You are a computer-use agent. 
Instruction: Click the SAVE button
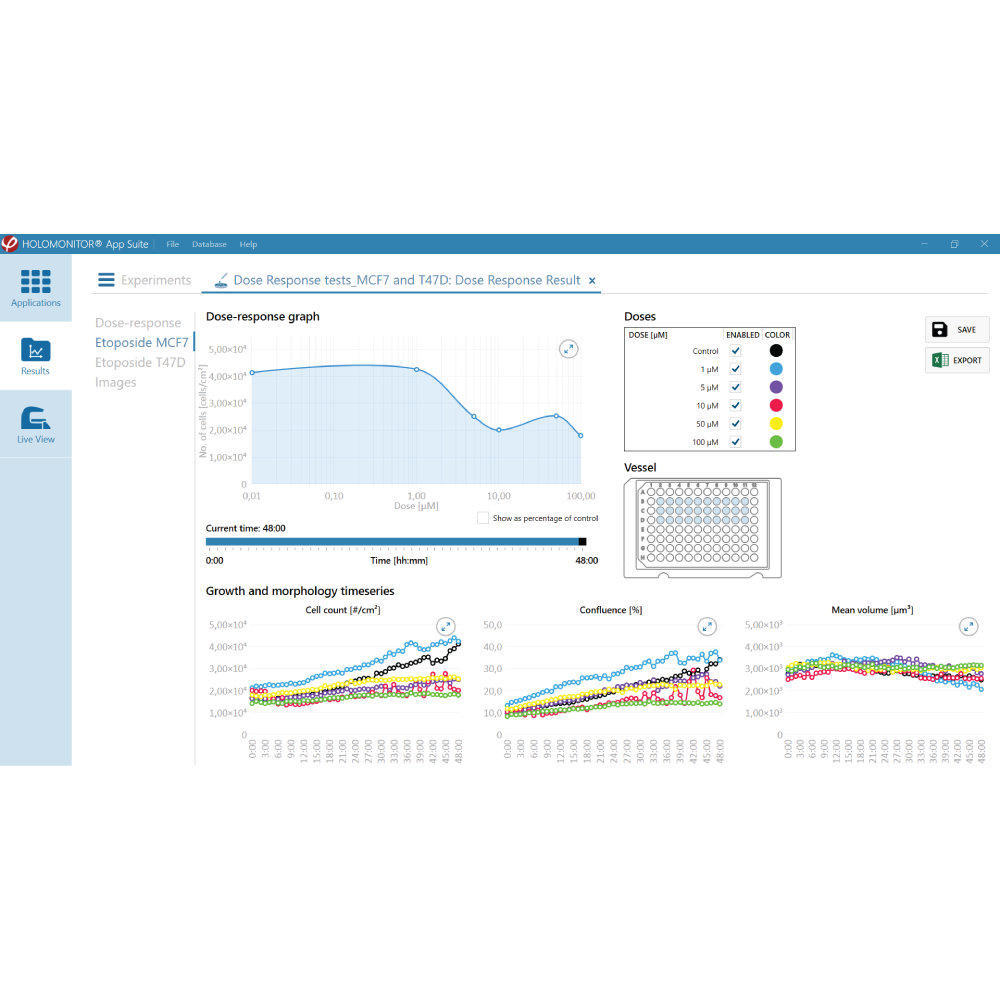[957, 329]
